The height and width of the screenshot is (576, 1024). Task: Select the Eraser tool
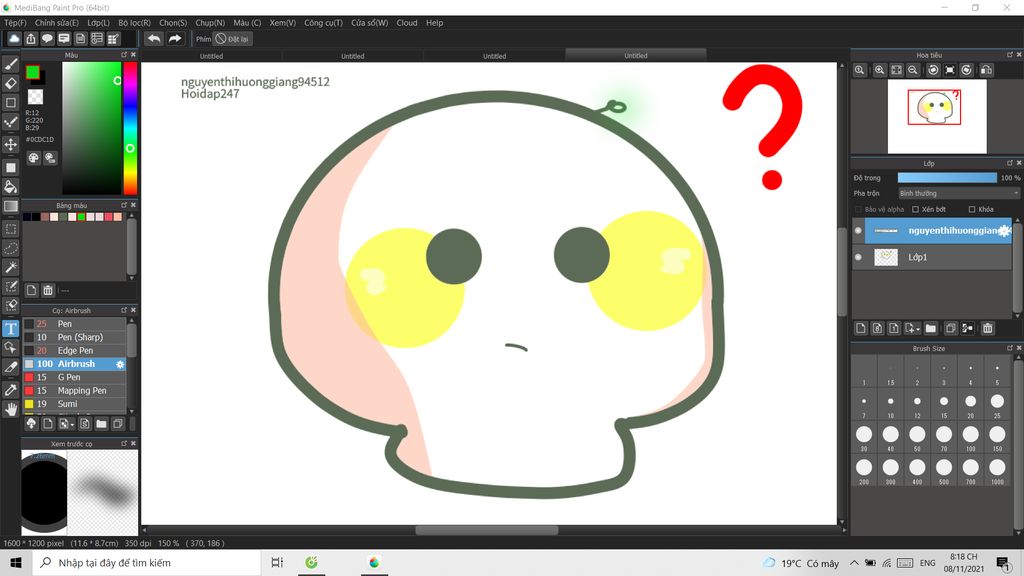coord(10,83)
